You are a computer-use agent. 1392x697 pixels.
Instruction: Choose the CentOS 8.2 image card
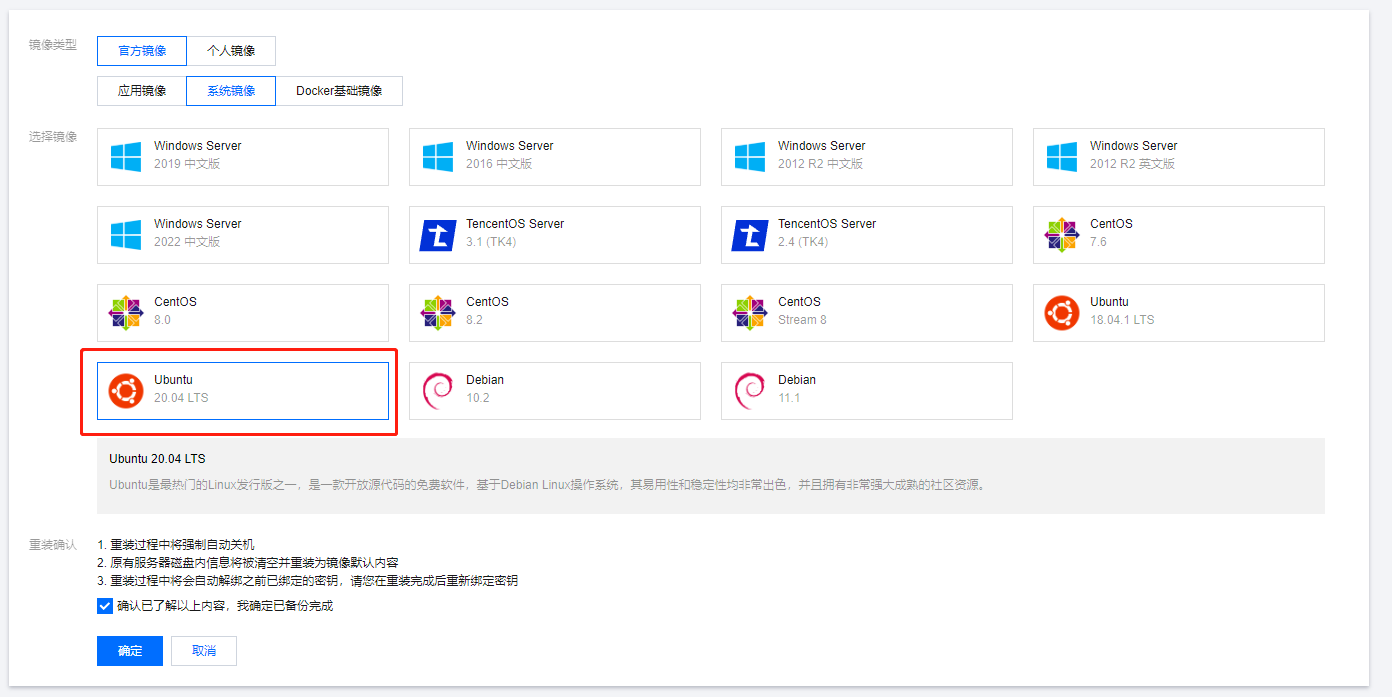pos(554,312)
